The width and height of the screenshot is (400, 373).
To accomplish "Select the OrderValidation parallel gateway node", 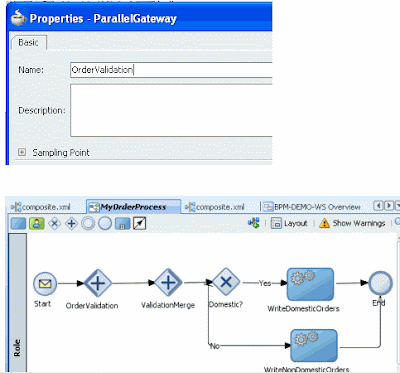I will click(x=97, y=283).
